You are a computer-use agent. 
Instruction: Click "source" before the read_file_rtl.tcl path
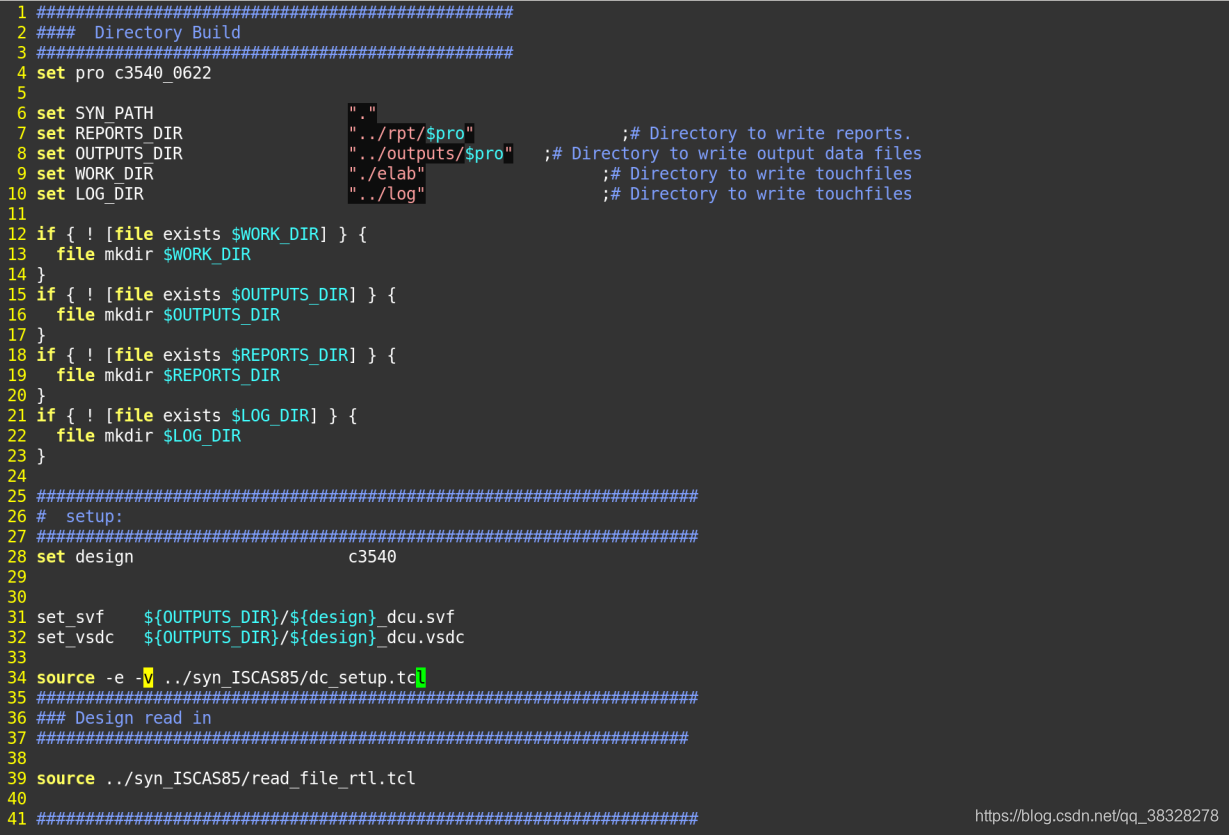(x=65, y=778)
